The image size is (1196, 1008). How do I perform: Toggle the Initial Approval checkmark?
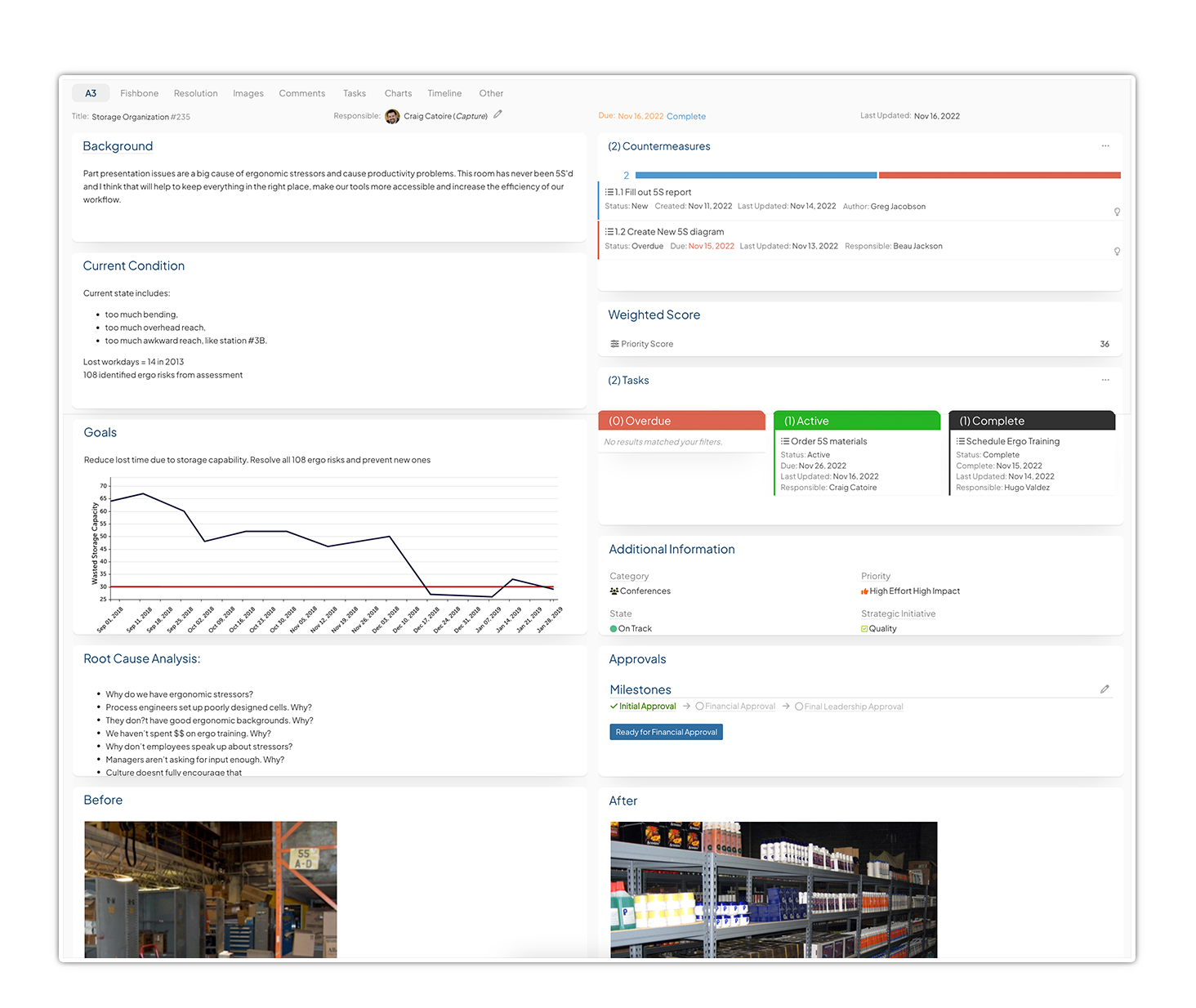614,707
